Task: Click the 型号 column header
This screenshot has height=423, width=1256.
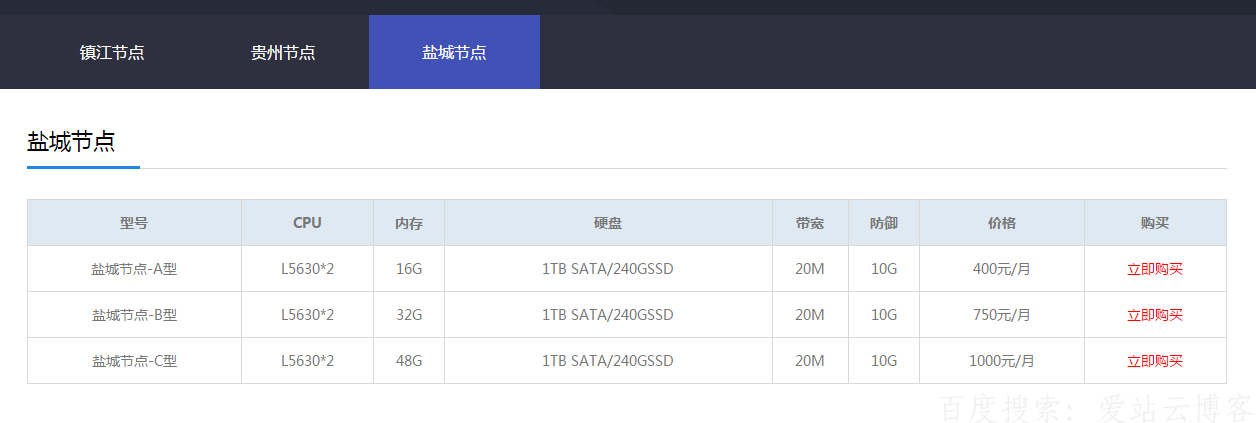Action: [134, 223]
